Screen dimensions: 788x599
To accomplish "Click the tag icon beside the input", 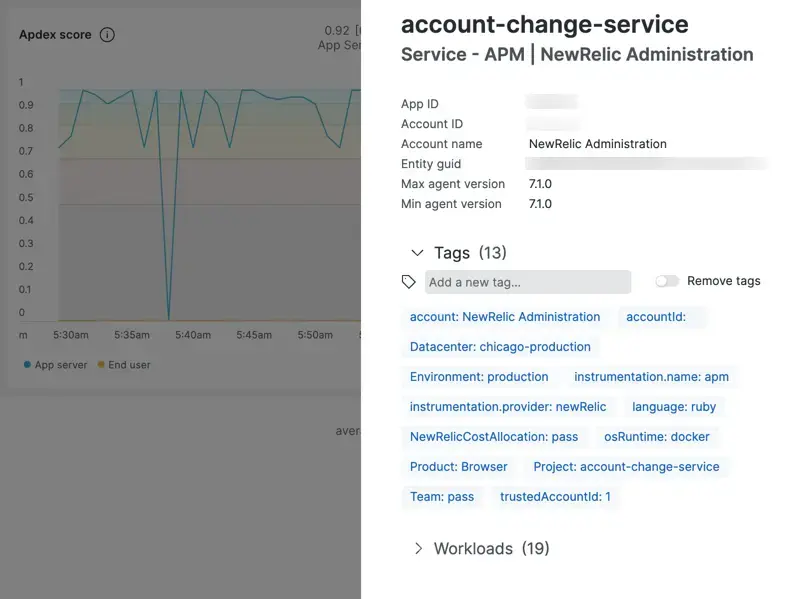I will click(408, 282).
